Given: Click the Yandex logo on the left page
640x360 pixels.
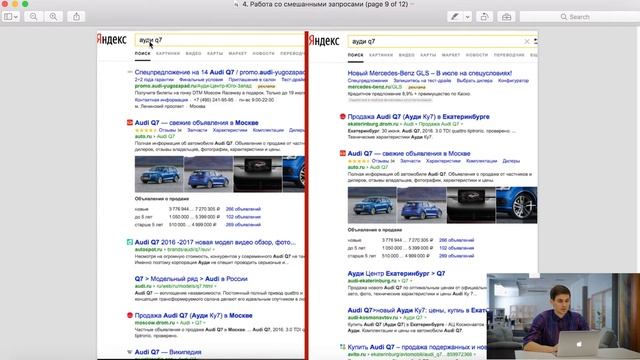Looking at the screenshot, I should pyautogui.click(x=112, y=39).
